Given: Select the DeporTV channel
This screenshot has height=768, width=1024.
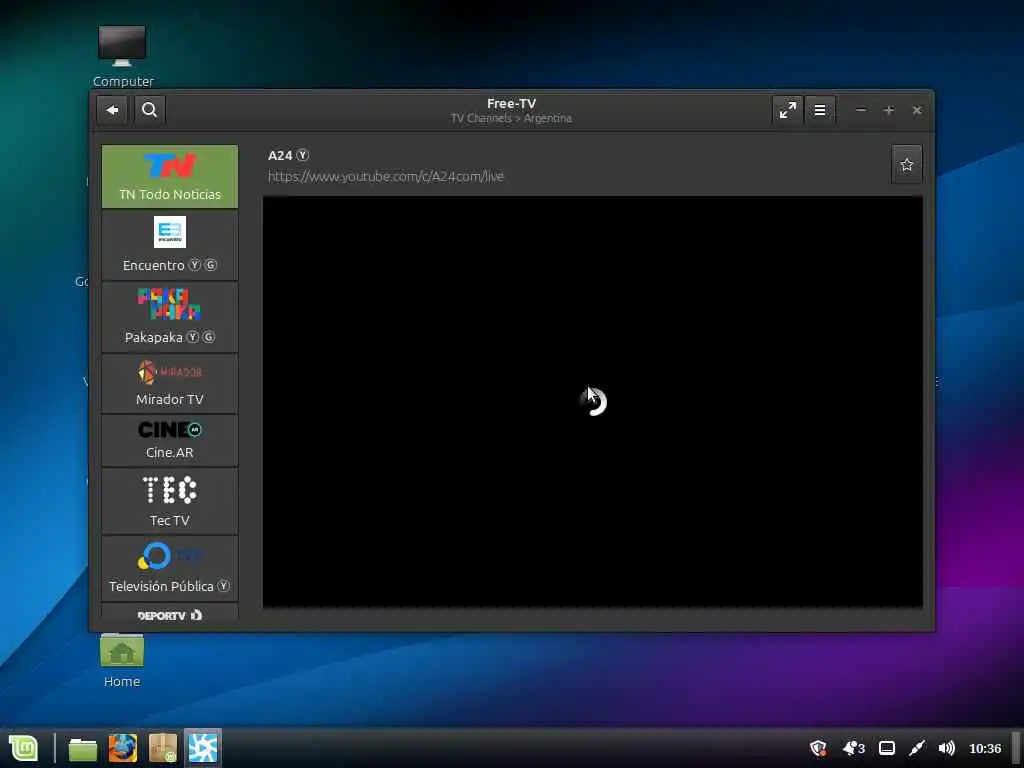Looking at the screenshot, I should click(170, 613).
